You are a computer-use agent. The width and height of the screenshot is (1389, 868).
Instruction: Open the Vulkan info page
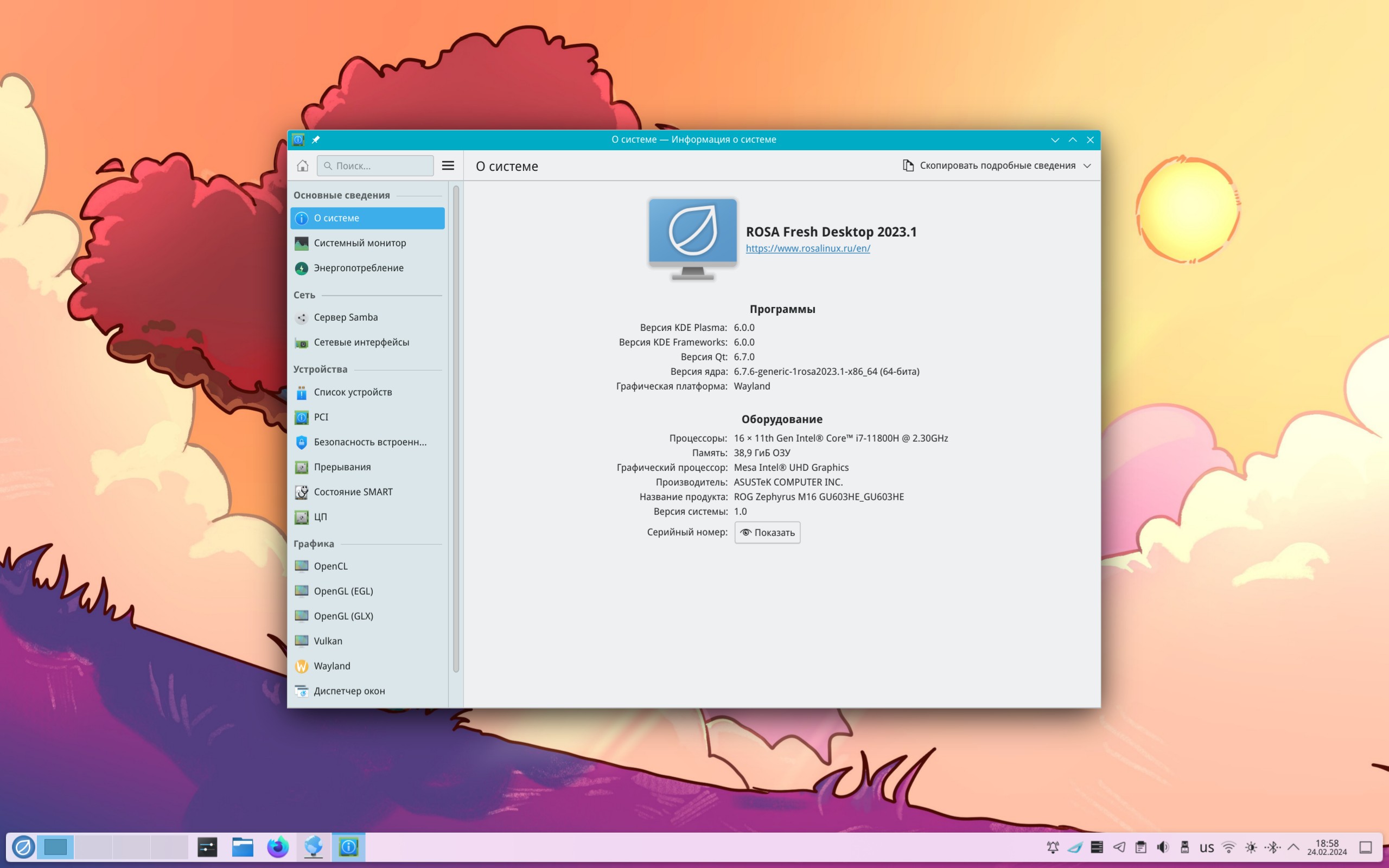pyautogui.click(x=328, y=641)
